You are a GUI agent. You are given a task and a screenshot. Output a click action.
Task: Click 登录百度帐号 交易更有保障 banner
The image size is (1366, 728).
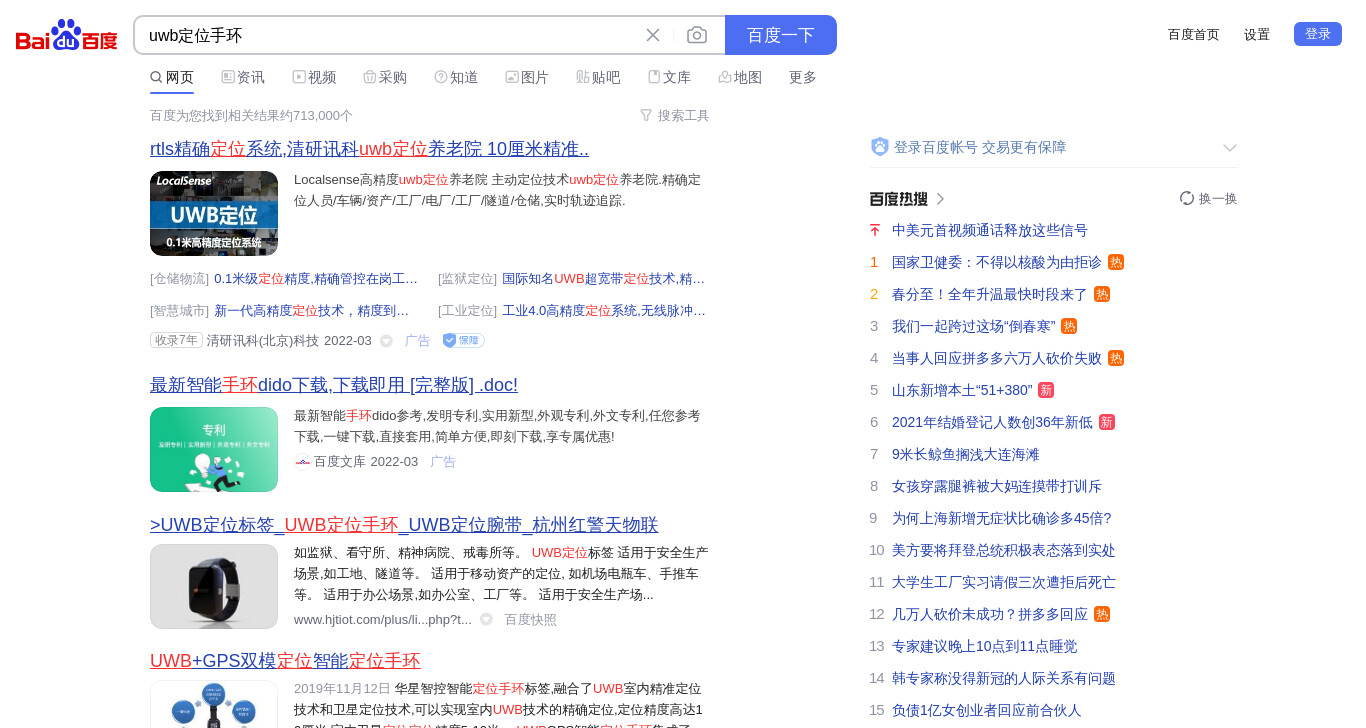pos(980,147)
